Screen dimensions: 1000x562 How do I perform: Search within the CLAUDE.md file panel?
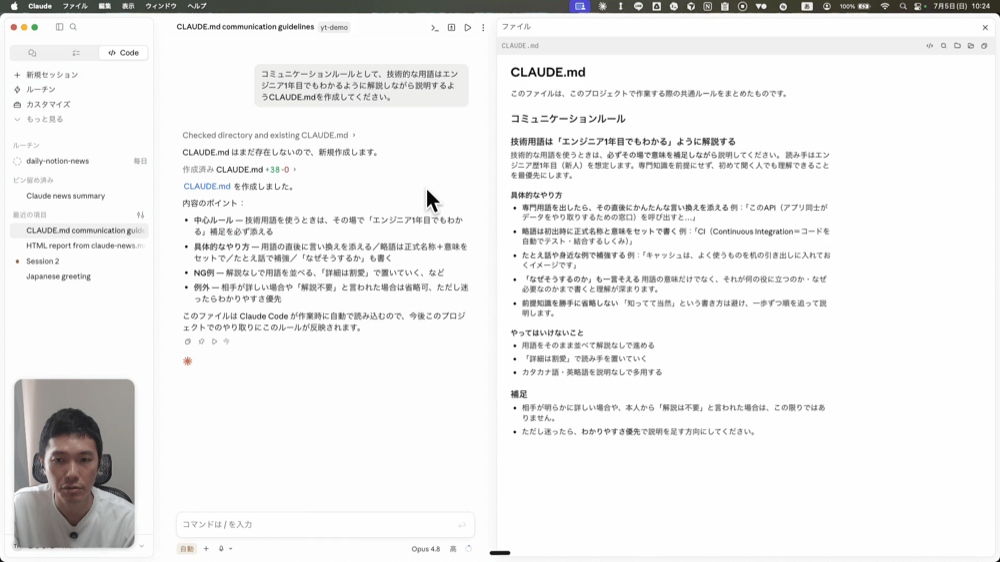tap(944, 46)
